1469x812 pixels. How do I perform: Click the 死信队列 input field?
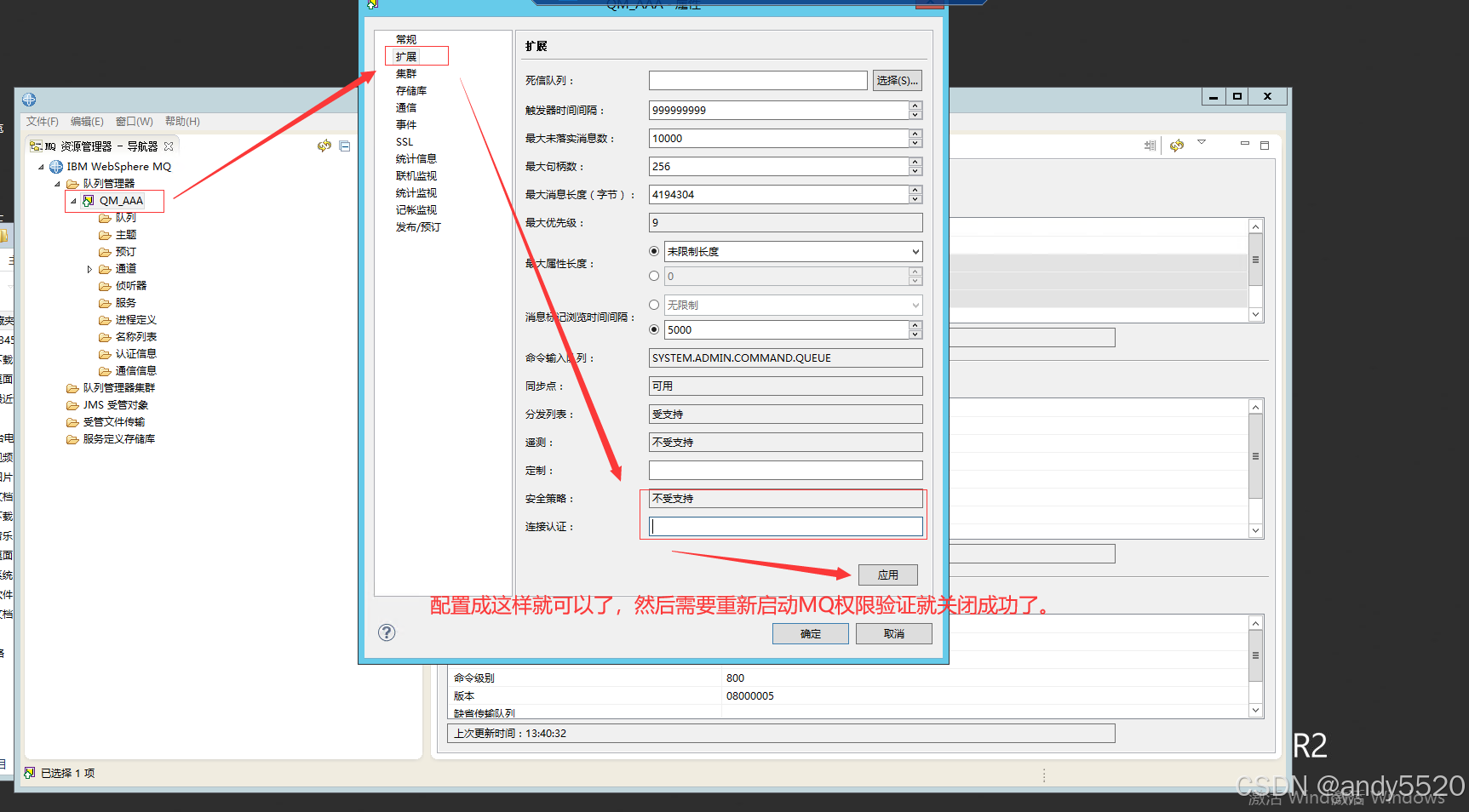[758, 81]
